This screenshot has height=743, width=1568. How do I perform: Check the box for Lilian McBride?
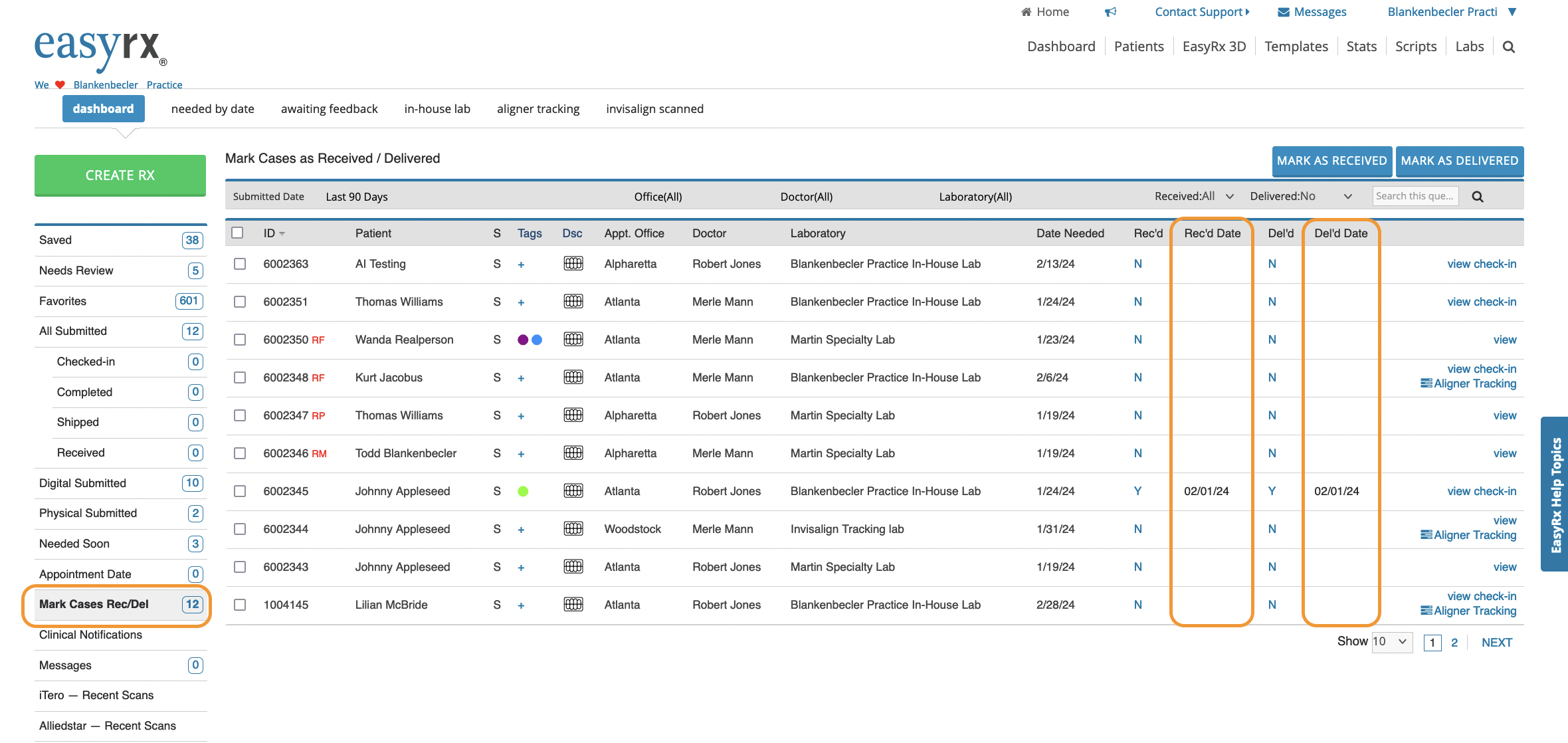pos(240,605)
